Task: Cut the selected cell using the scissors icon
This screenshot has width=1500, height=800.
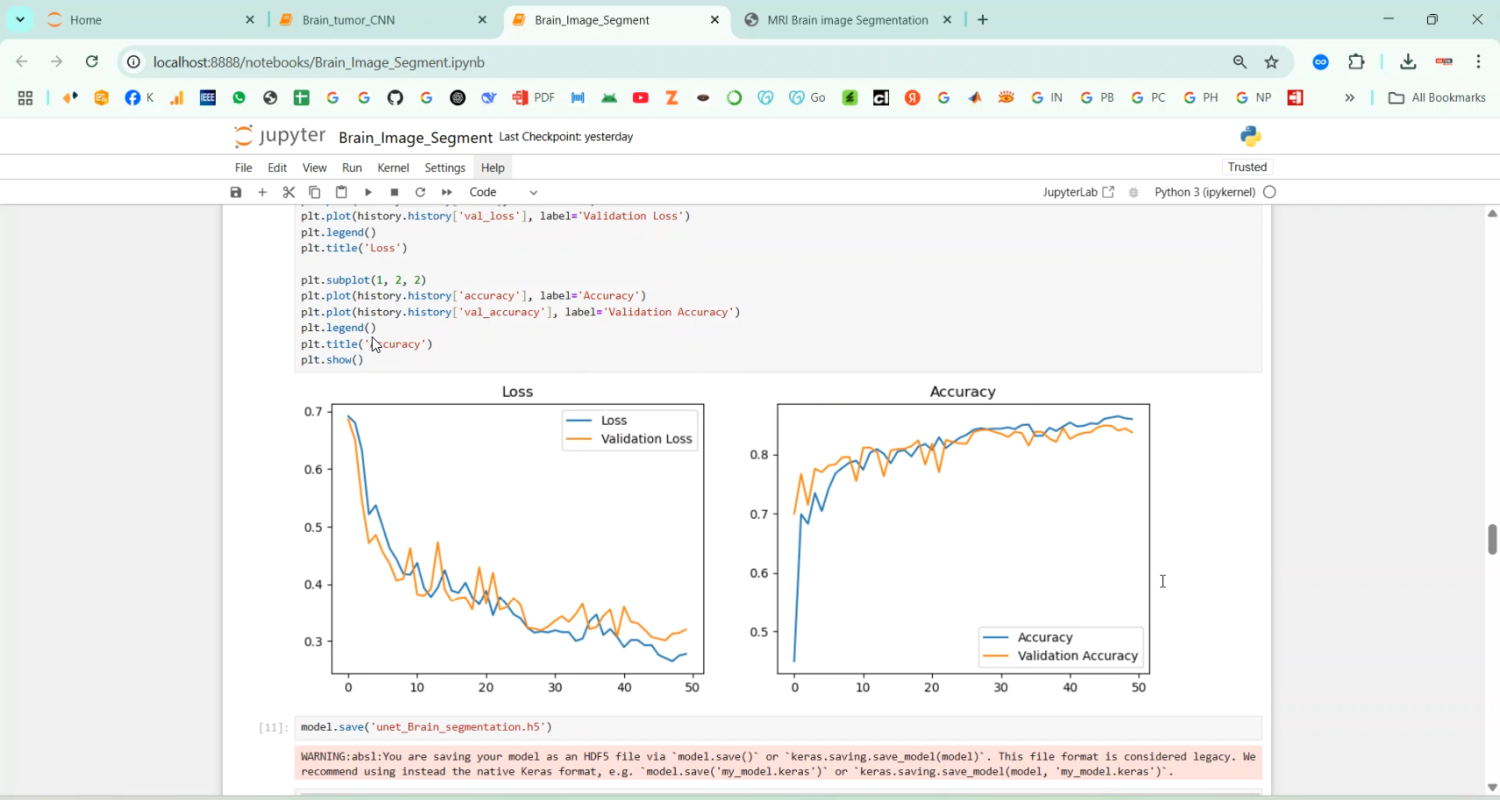Action: (289, 192)
